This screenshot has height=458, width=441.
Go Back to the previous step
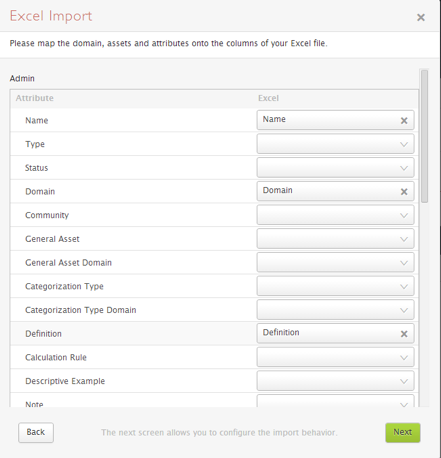click(36, 432)
